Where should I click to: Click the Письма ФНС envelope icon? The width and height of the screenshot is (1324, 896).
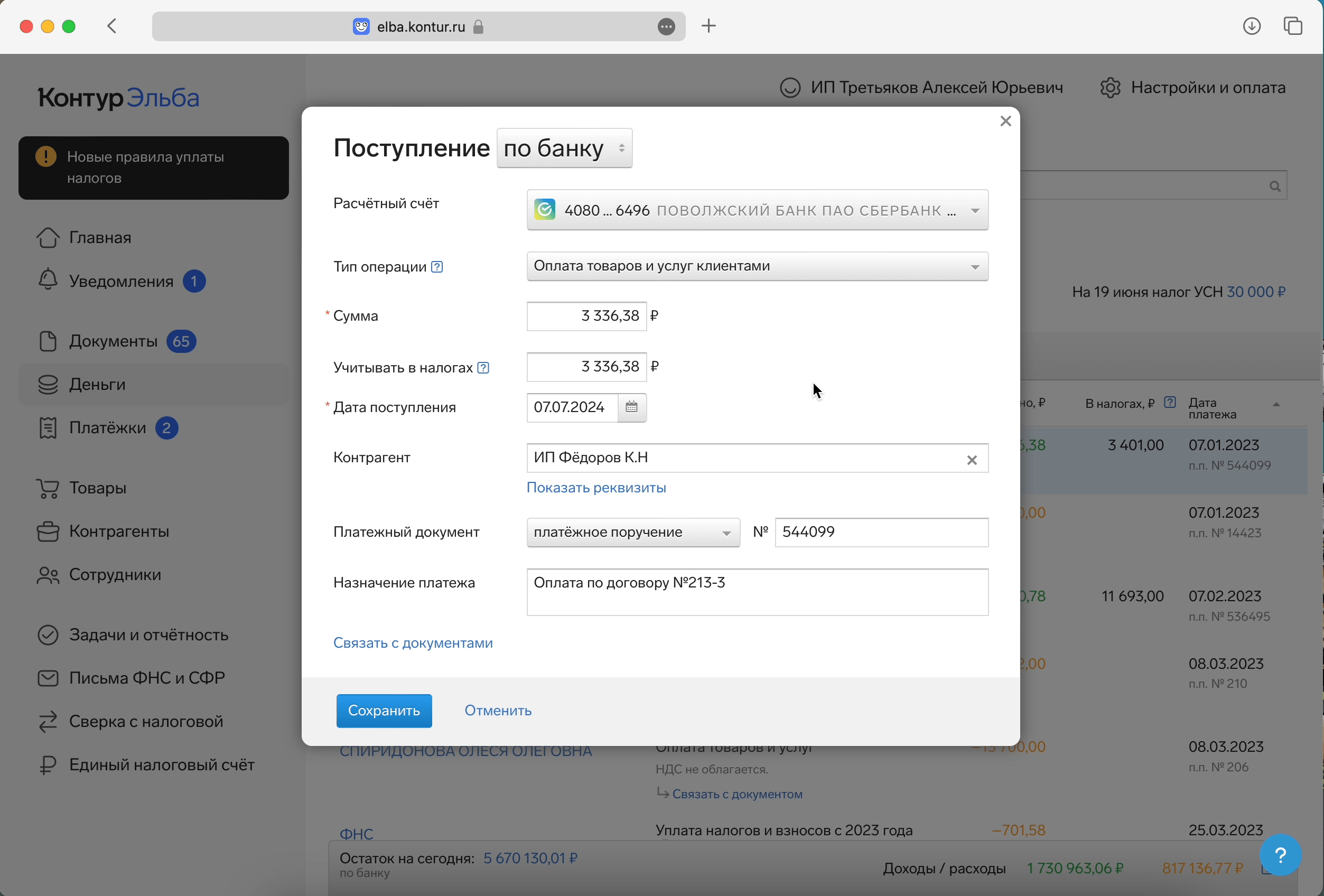(x=48, y=678)
